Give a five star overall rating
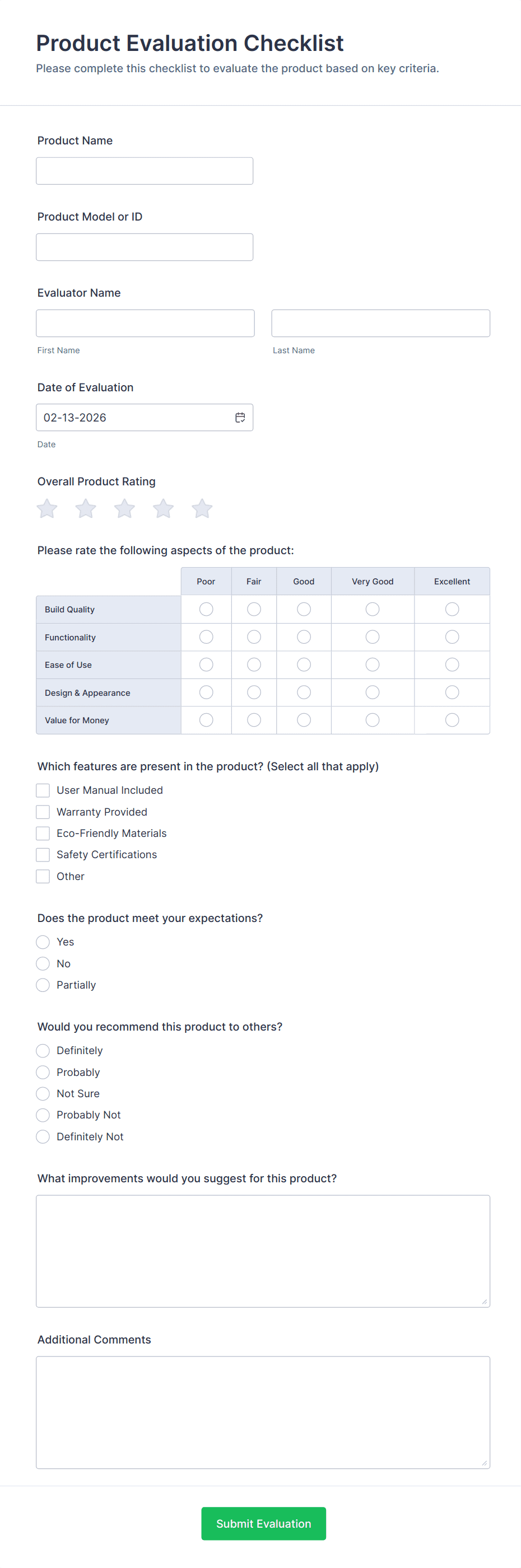This screenshot has width=521, height=1568. 202,508
